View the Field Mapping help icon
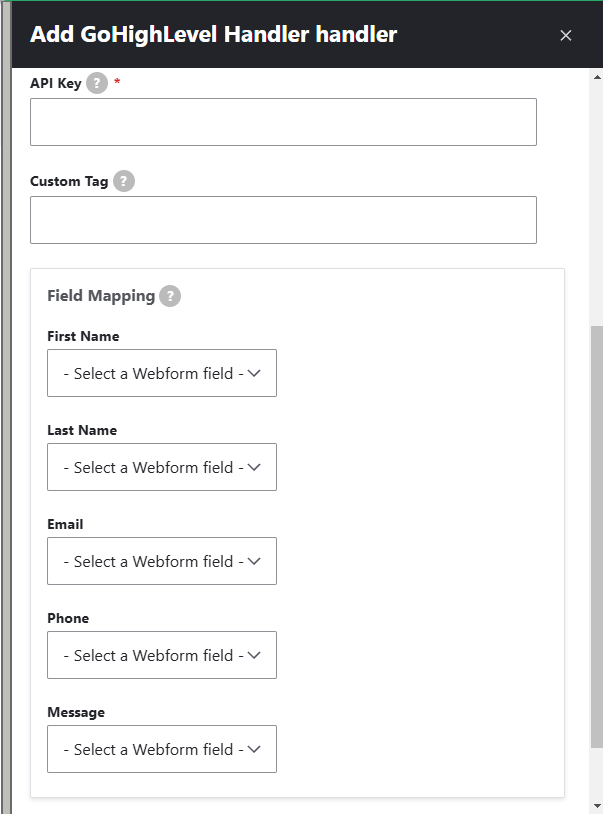 (170, 296)
